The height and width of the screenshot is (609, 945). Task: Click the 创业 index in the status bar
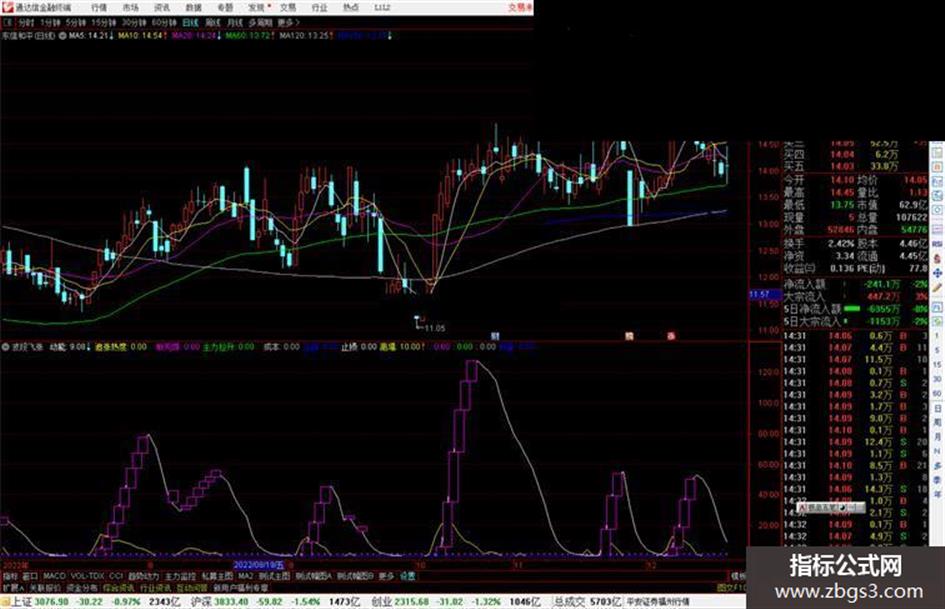point(381,602)
